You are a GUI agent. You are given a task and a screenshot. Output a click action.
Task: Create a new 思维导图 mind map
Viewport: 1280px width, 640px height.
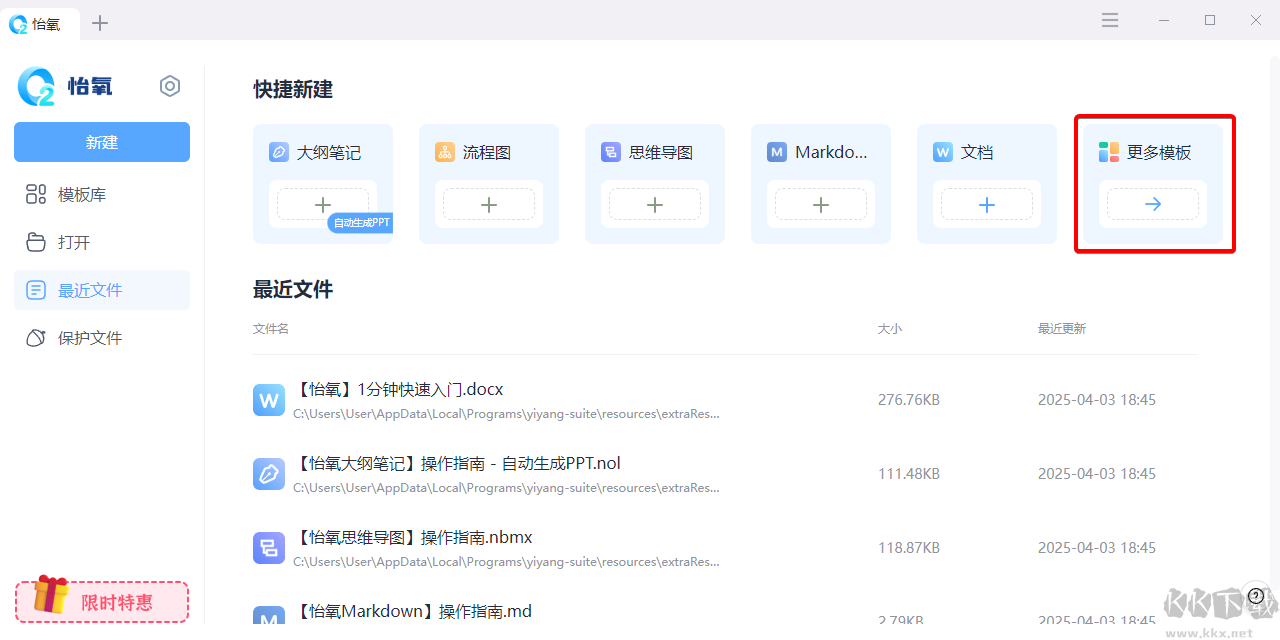coord(654,204)
